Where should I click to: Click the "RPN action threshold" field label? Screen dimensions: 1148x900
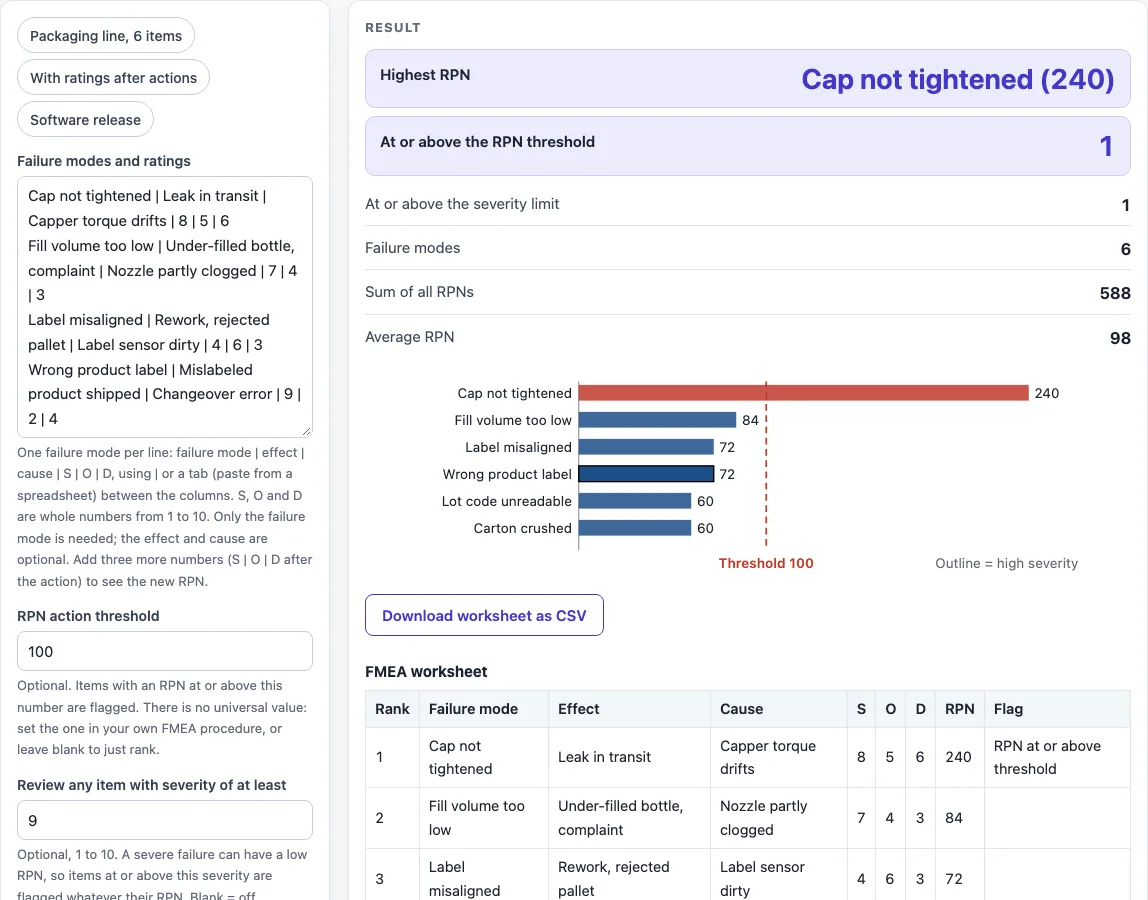pos(88,616)
